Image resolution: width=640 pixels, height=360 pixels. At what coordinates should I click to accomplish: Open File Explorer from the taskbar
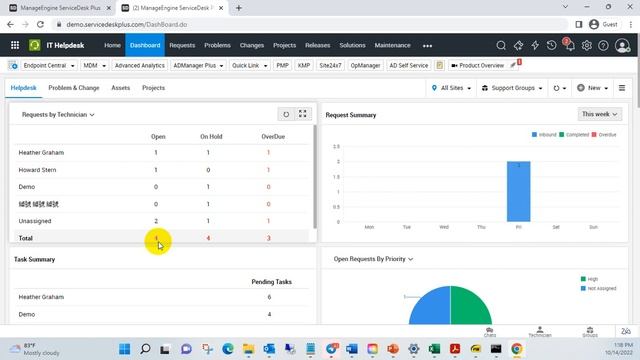[249, 349]
